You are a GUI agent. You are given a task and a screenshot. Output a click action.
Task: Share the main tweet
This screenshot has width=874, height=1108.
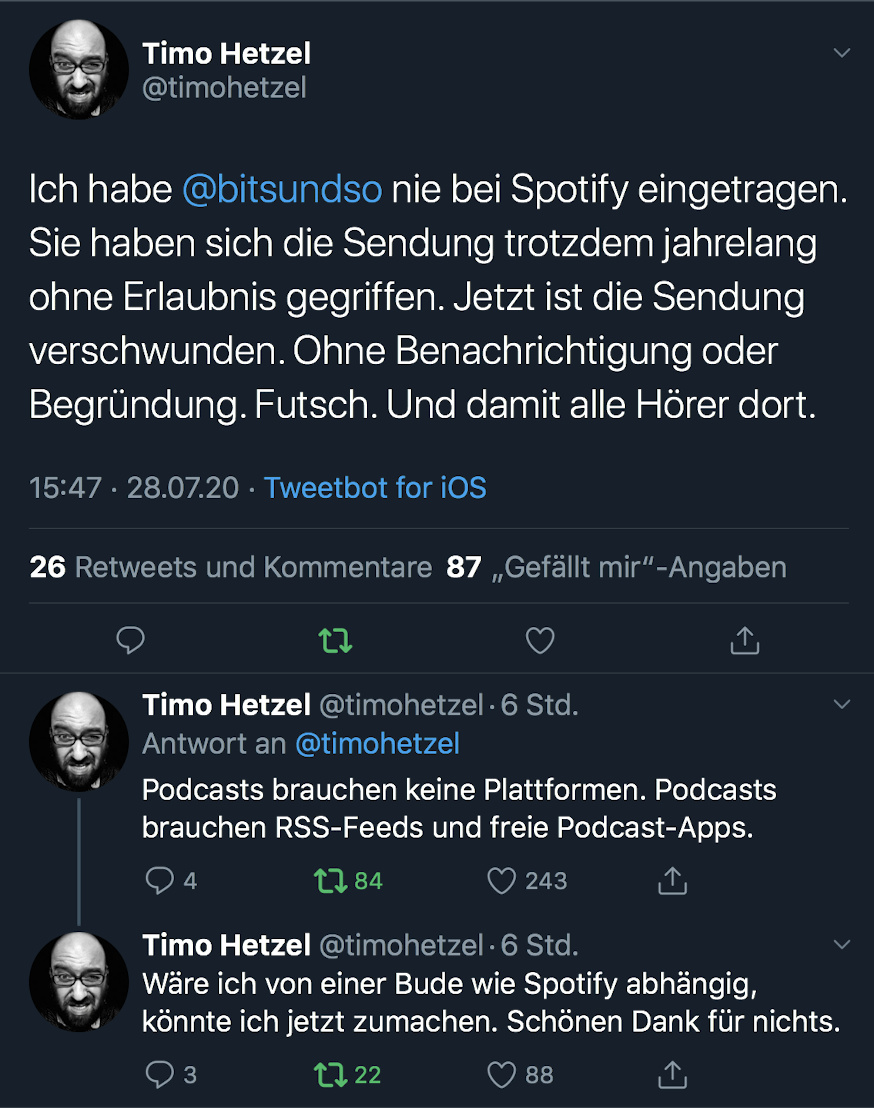click(745, 640)
